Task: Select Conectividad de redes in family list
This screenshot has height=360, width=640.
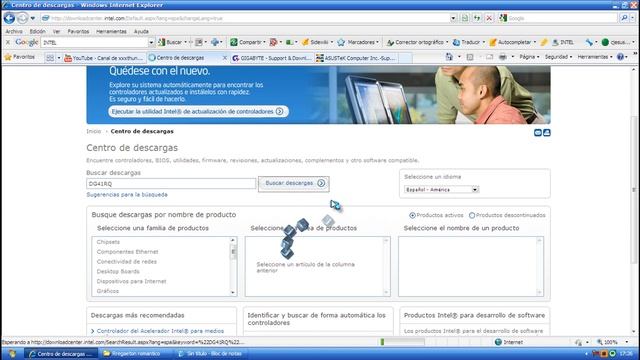Action: 127,262
